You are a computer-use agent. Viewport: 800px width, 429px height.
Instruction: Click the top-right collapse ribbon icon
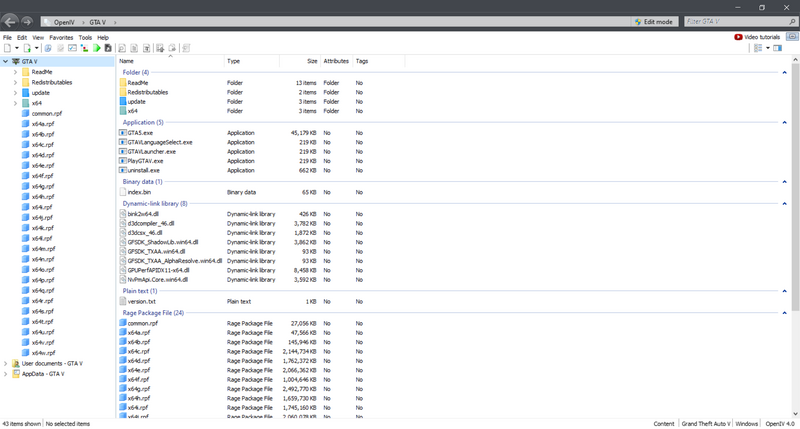pos(792,37)
